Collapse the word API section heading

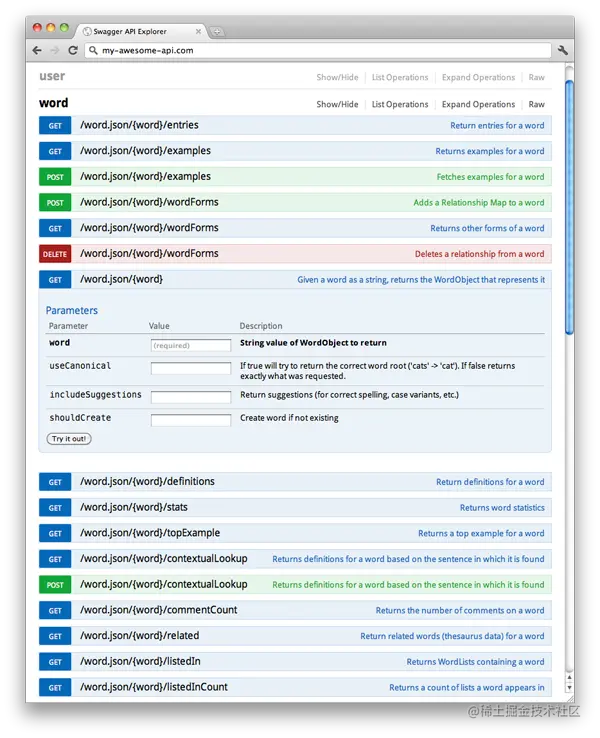54,103
